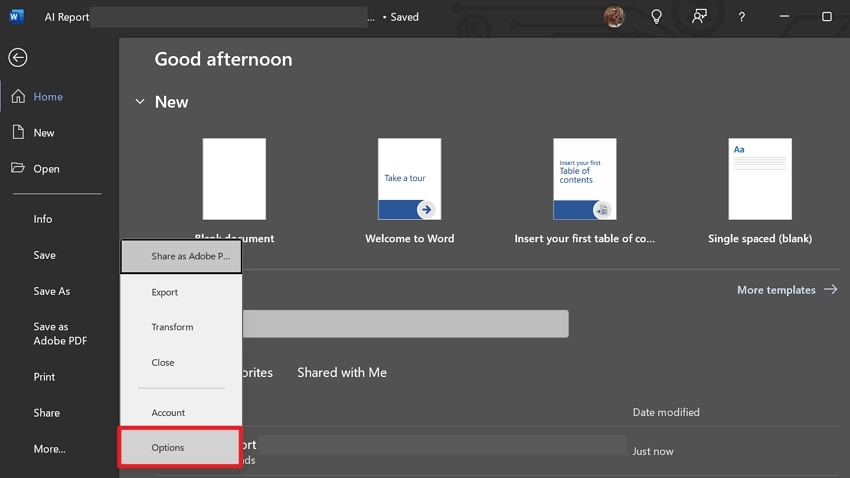
Task: Click the Date modified column header
Action: click(x=666, y=412)
